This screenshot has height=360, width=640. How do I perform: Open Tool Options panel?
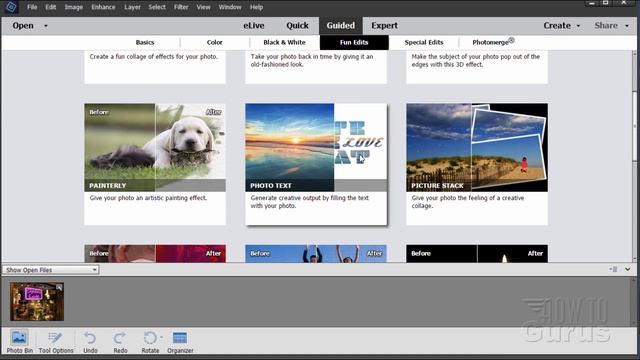[x=56, y=341]
